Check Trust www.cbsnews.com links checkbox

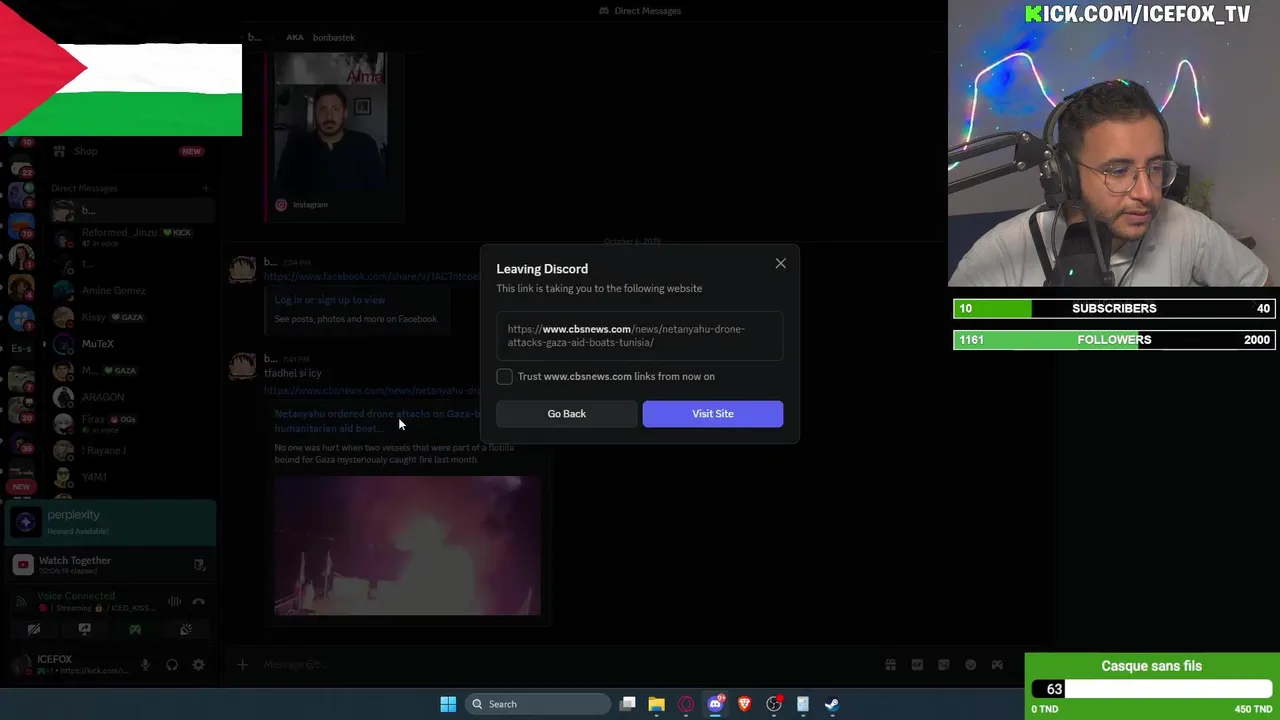pyautogui.click(x=505, y=377)
